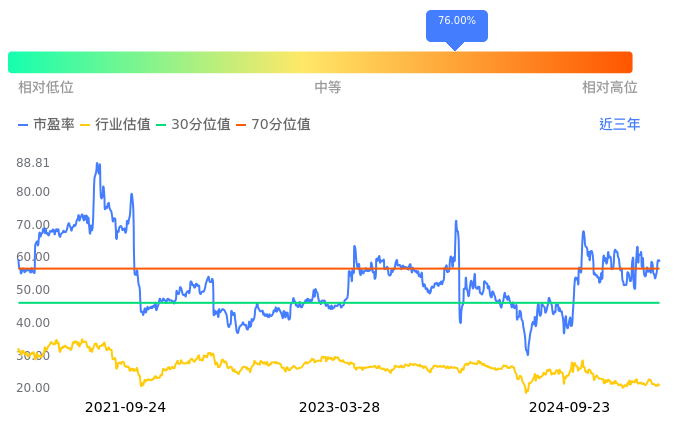Select the 中等 label under the bar
This screenshot has width=686, height=442.
328,88
